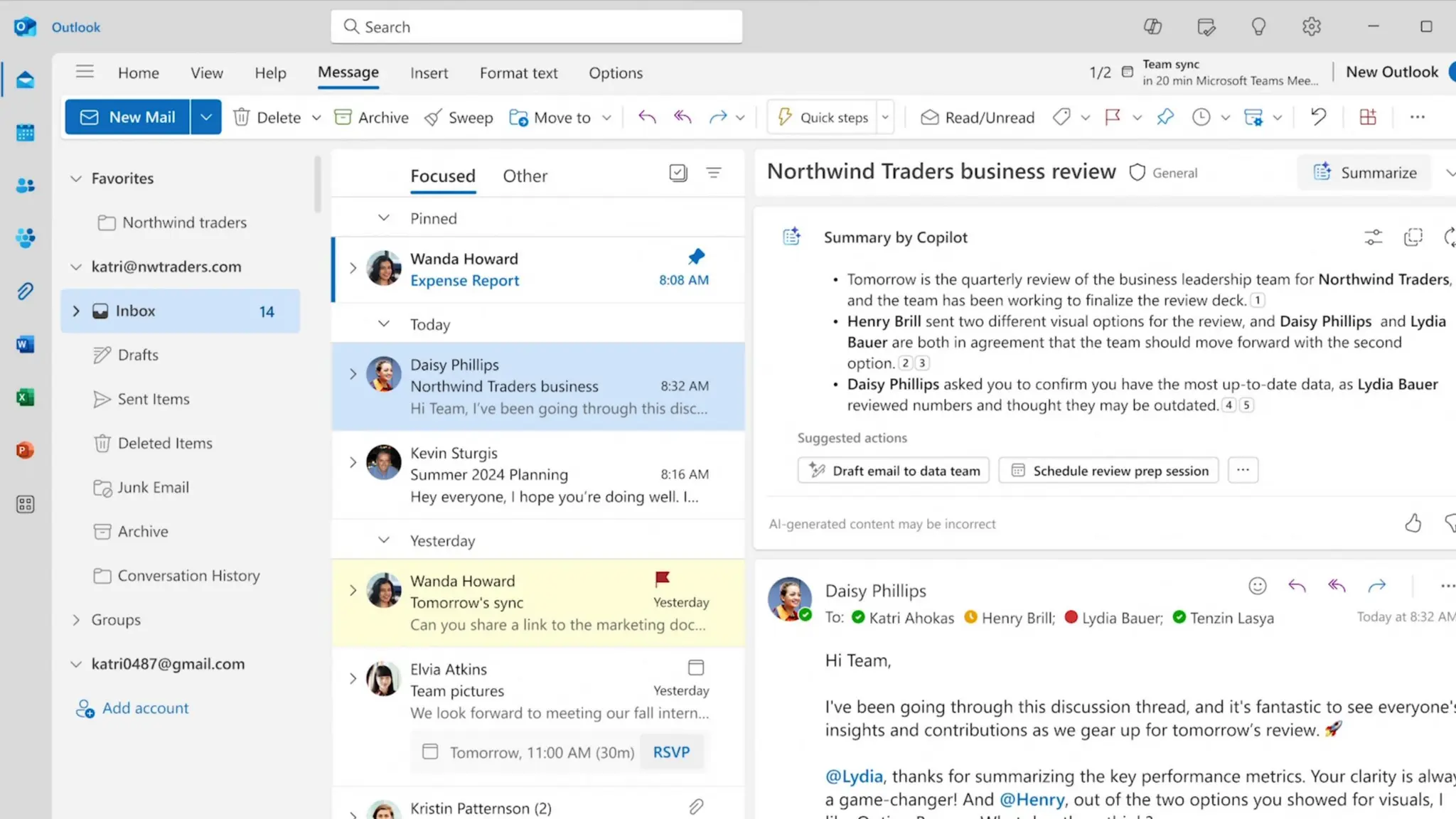The image size is (1456, 819).
Task: Click Draft email to data team
Action: coord(893,471)
